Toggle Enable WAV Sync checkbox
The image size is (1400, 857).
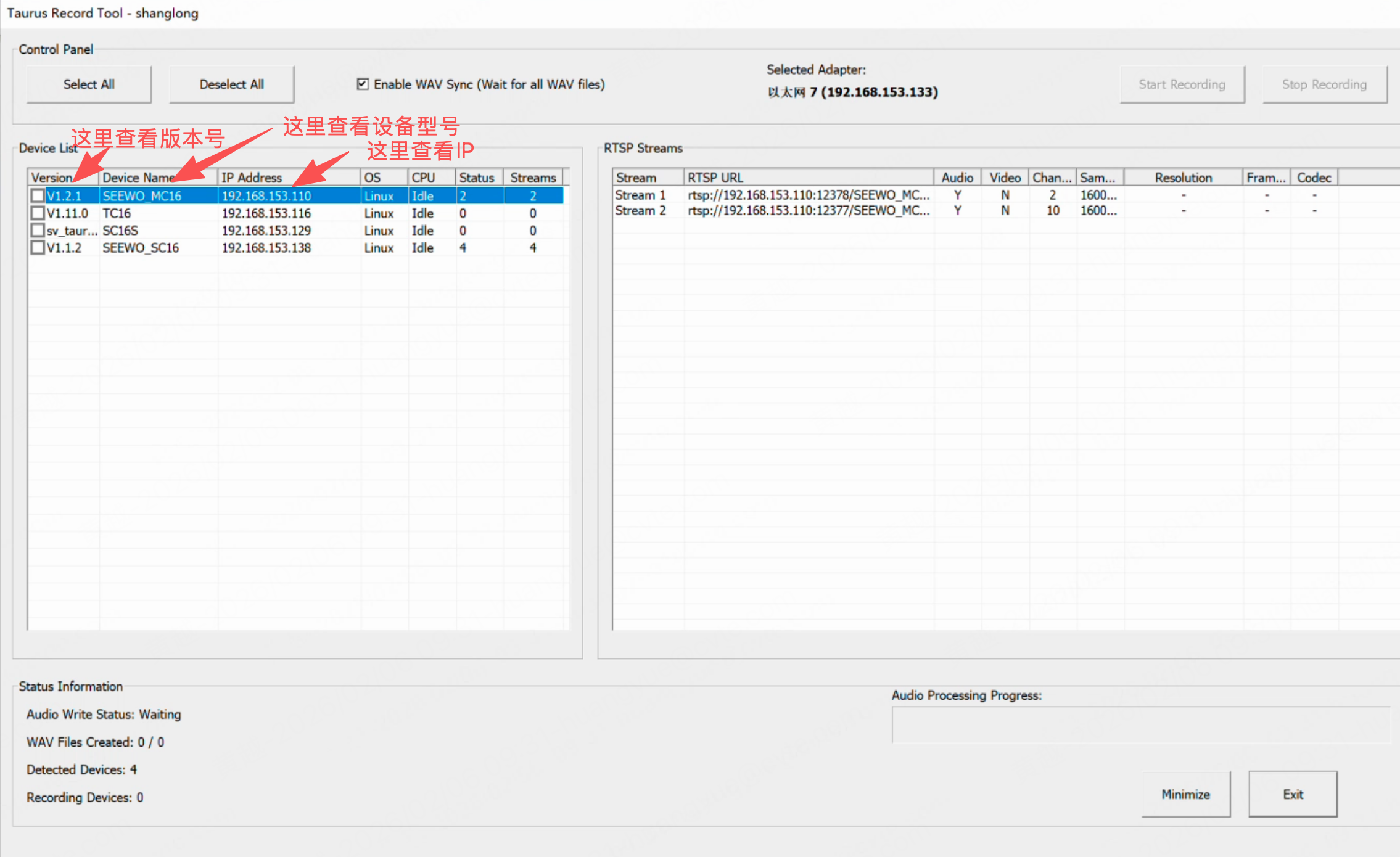pos(363,84)
